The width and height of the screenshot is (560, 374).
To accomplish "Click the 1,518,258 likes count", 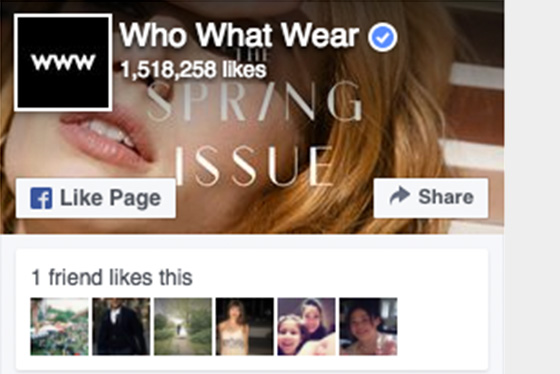I will coord(193,69).
